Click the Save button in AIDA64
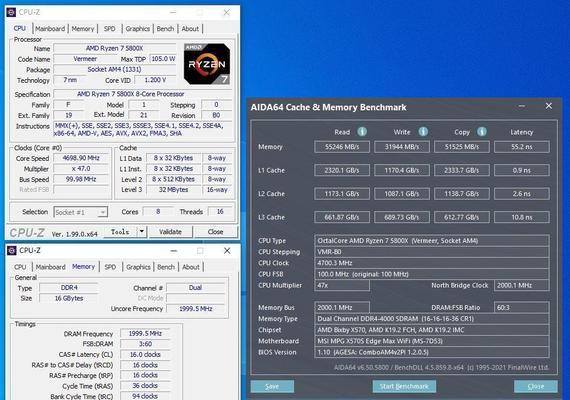This screenshot has width=570, height=400. 272,386
